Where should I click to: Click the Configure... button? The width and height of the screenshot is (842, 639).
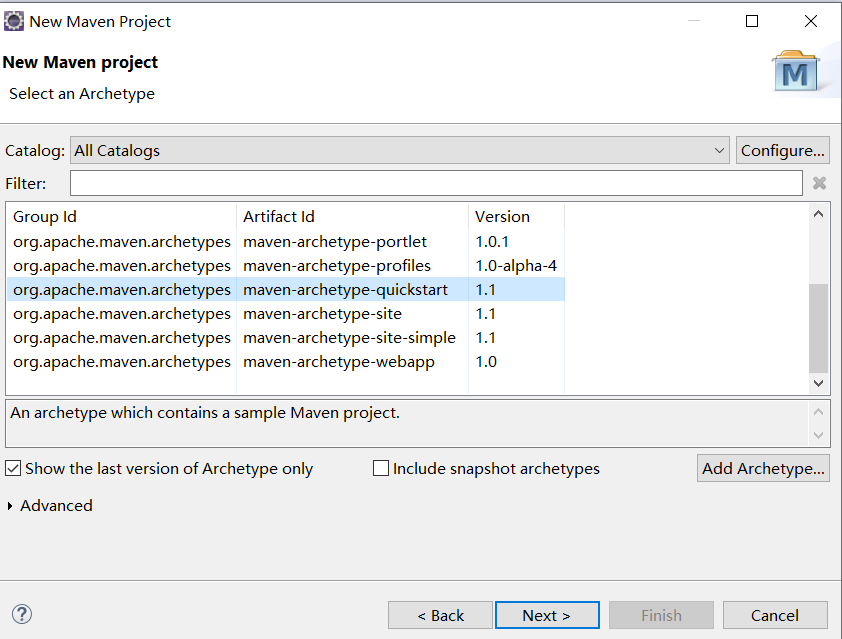[x=782, y=150]
